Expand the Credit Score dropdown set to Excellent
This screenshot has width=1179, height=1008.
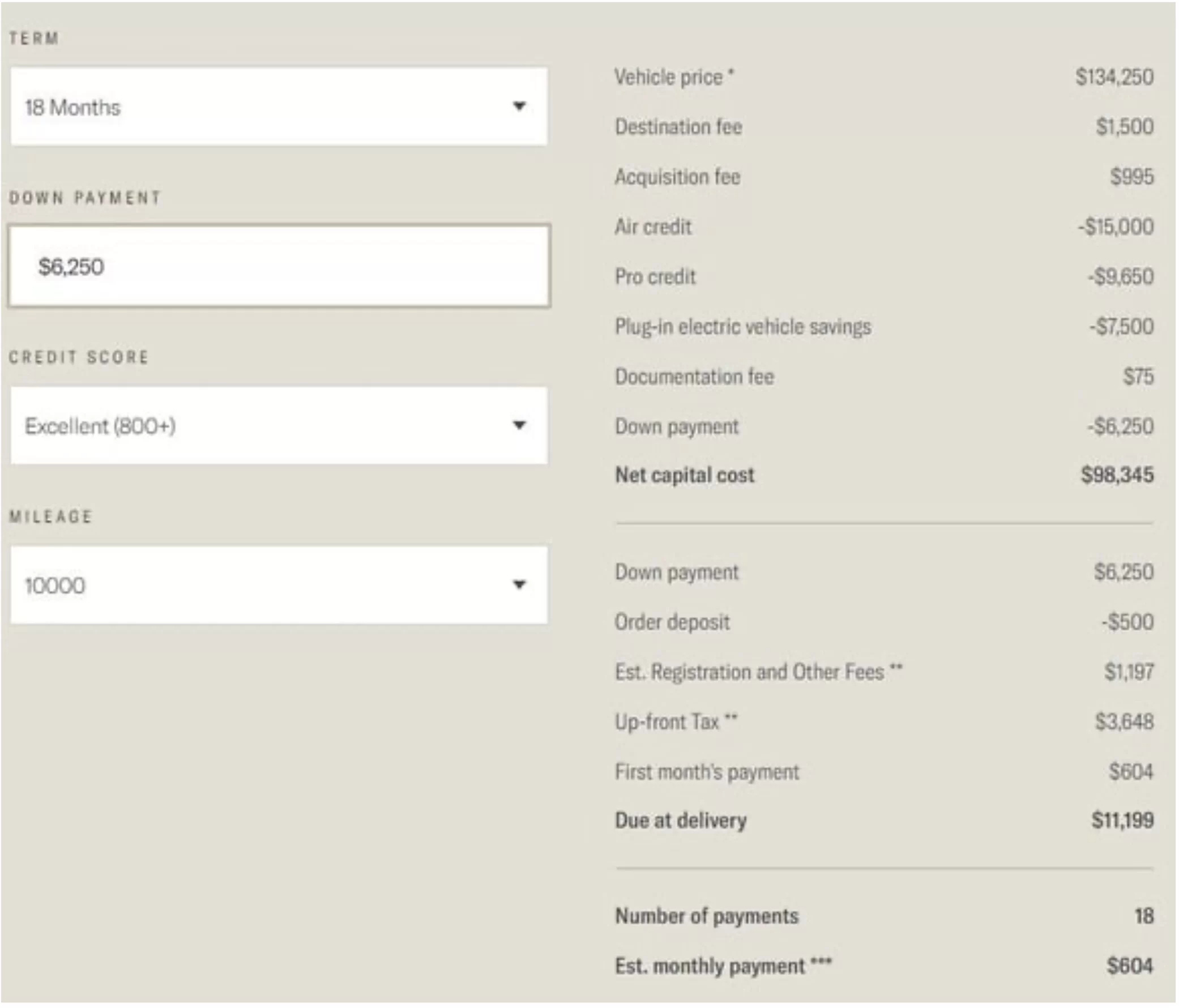279,425
